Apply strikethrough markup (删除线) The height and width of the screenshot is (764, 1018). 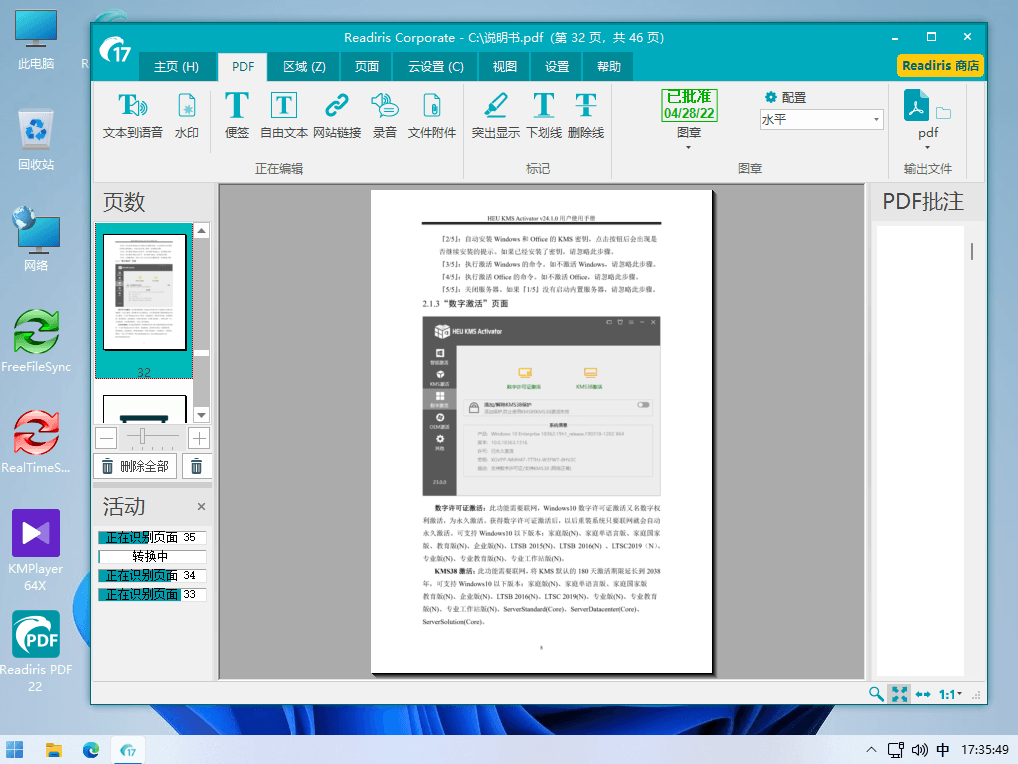[586, 115]
